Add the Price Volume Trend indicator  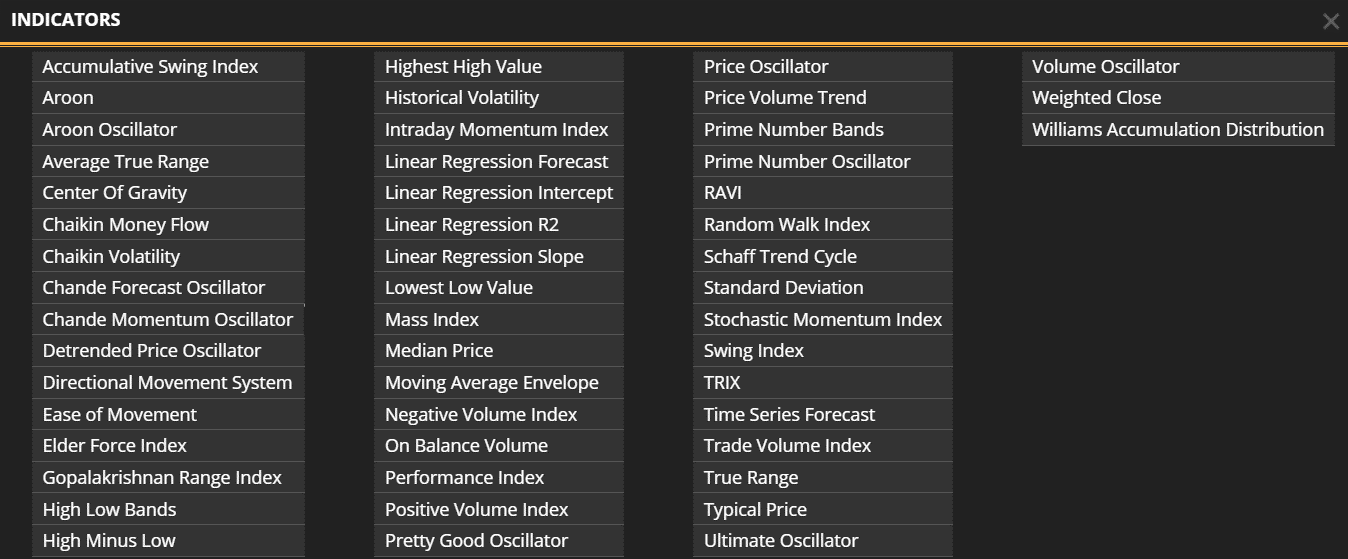point(785,98)
